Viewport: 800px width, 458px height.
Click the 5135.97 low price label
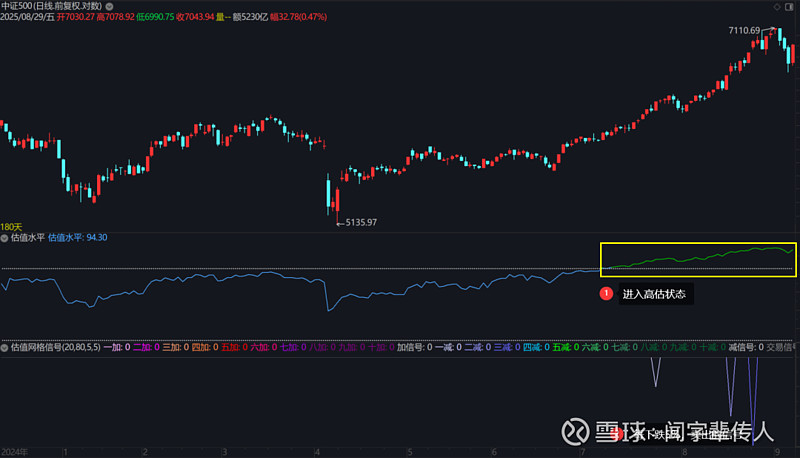click(361, 222)
